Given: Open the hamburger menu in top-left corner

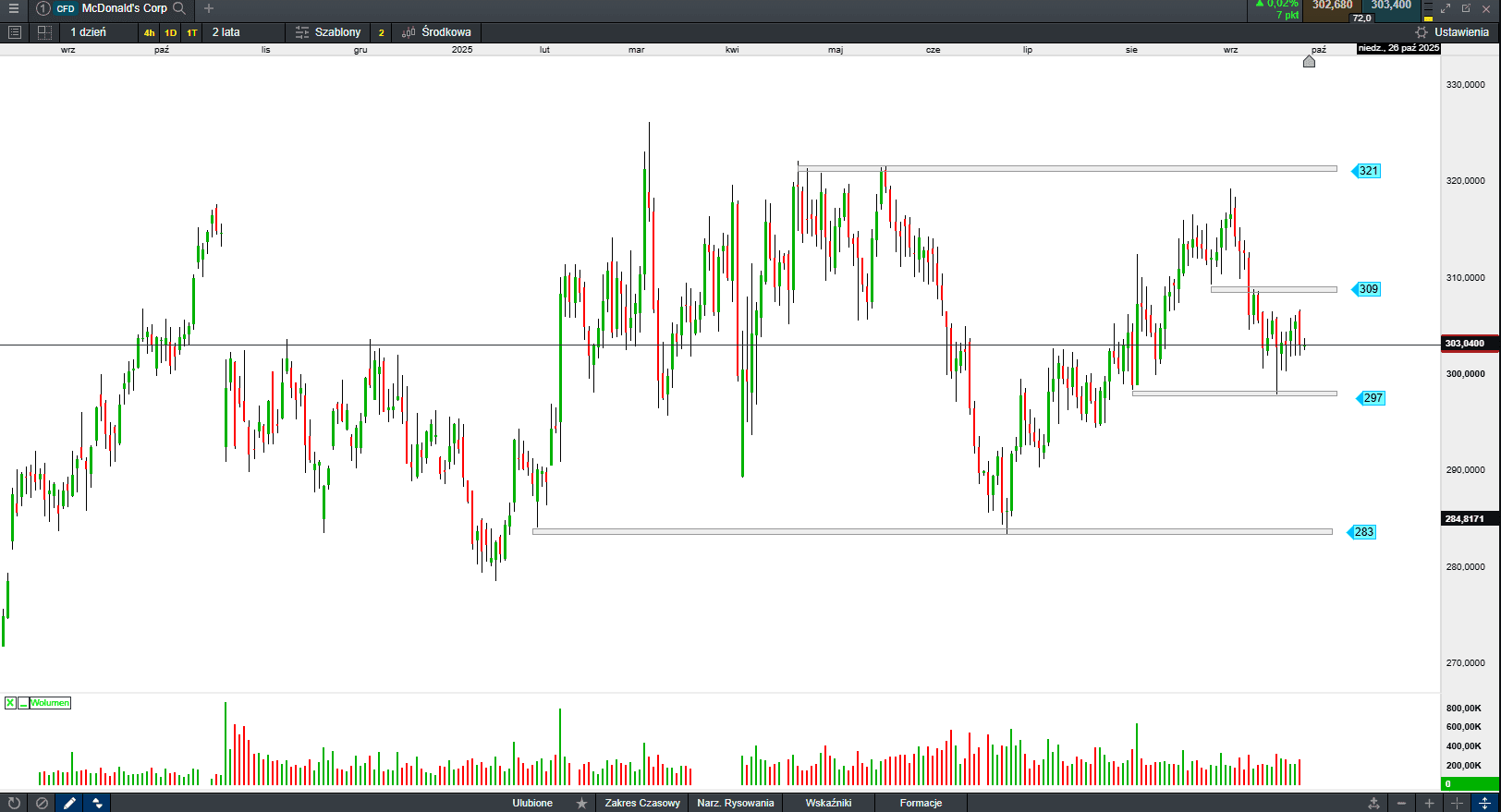Looking at the screenshot, I should [14, 8].
